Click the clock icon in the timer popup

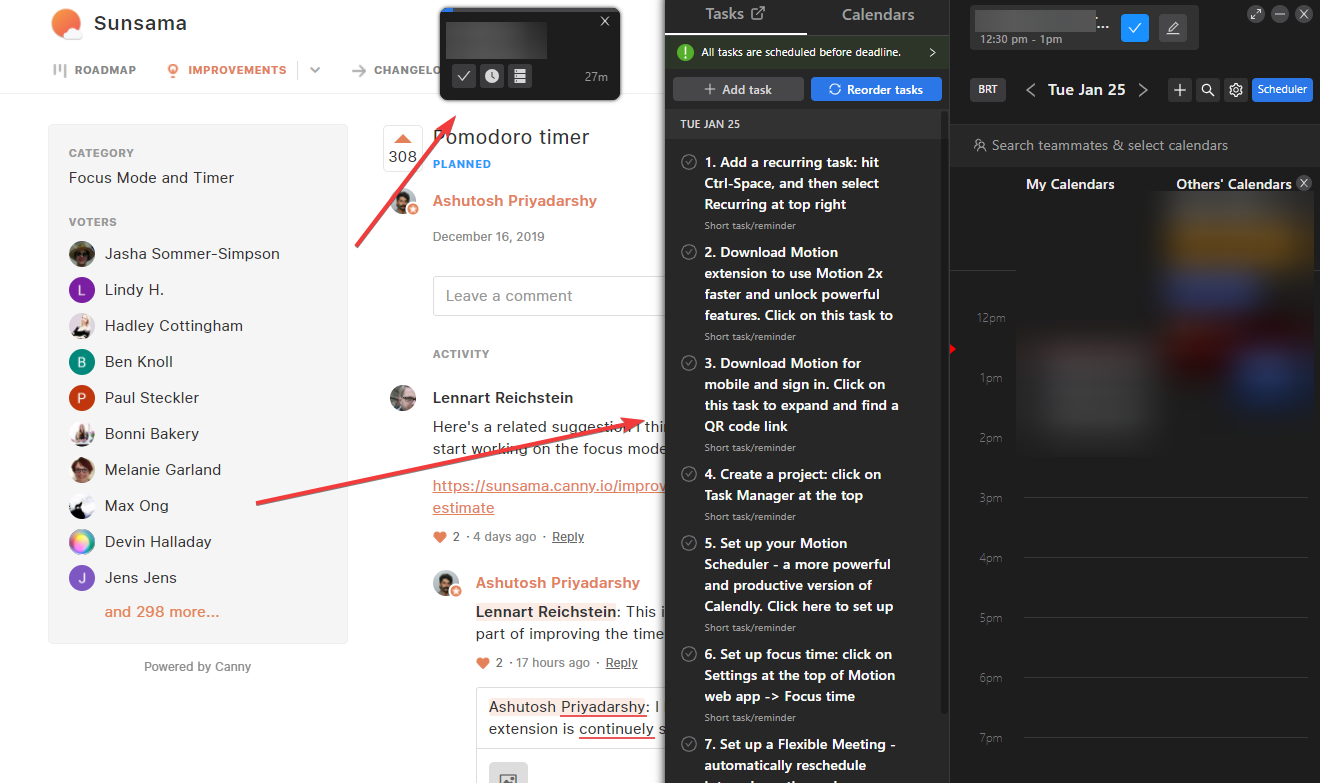491,76
